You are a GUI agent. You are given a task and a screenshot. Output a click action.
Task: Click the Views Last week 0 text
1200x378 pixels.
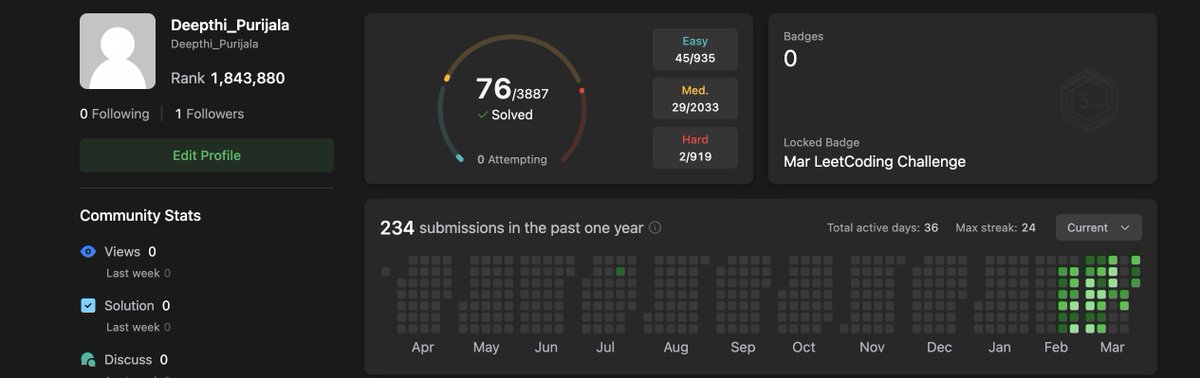click(x=138, y=273)
